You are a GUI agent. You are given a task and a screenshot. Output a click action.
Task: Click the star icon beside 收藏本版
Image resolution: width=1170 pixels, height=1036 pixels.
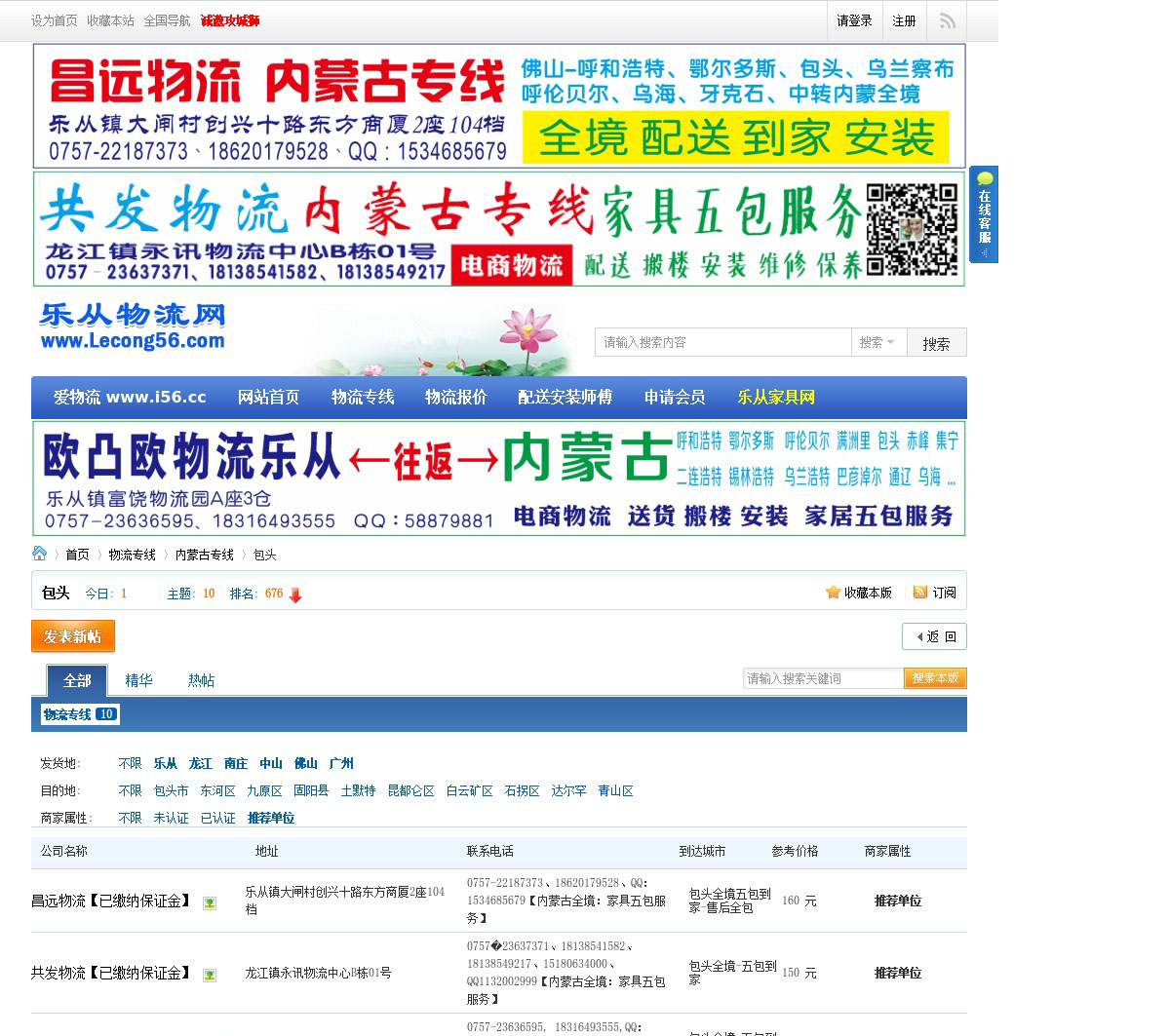(833, 593)
